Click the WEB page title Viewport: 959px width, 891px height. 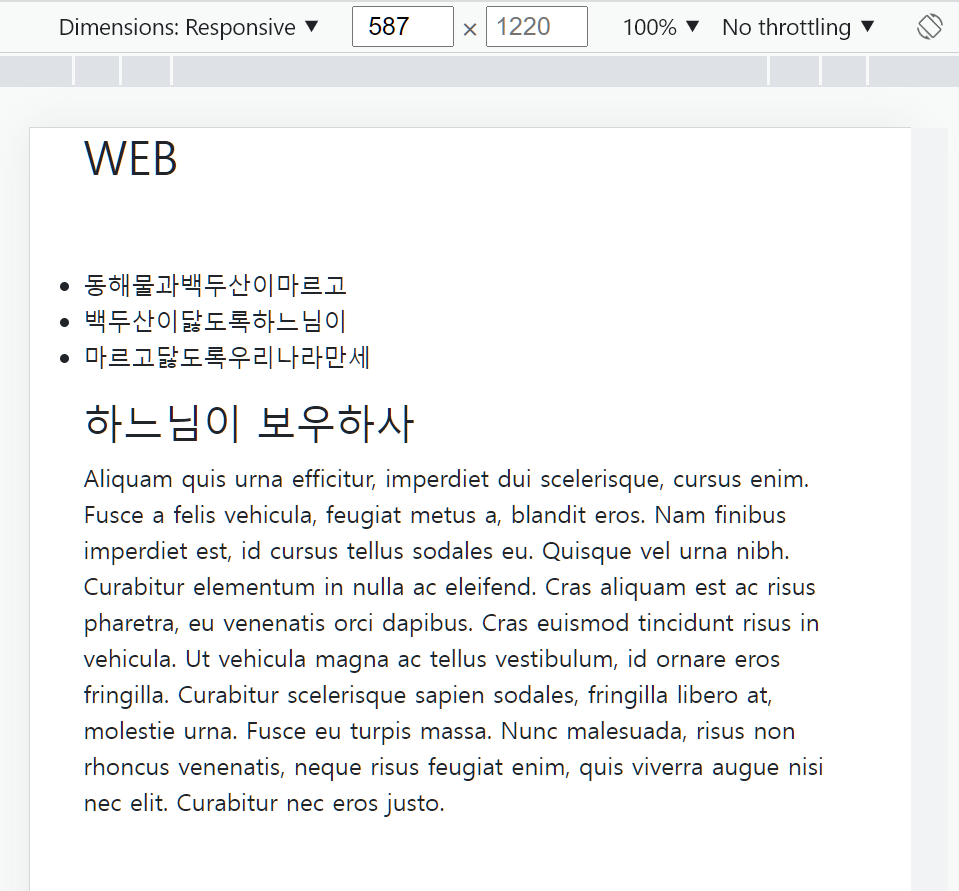[131, 159]
